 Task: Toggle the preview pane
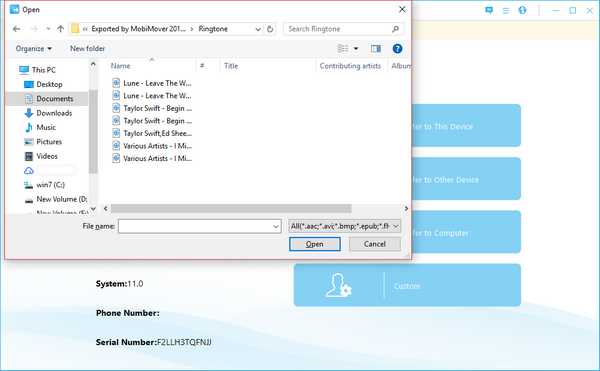point(376,49)
